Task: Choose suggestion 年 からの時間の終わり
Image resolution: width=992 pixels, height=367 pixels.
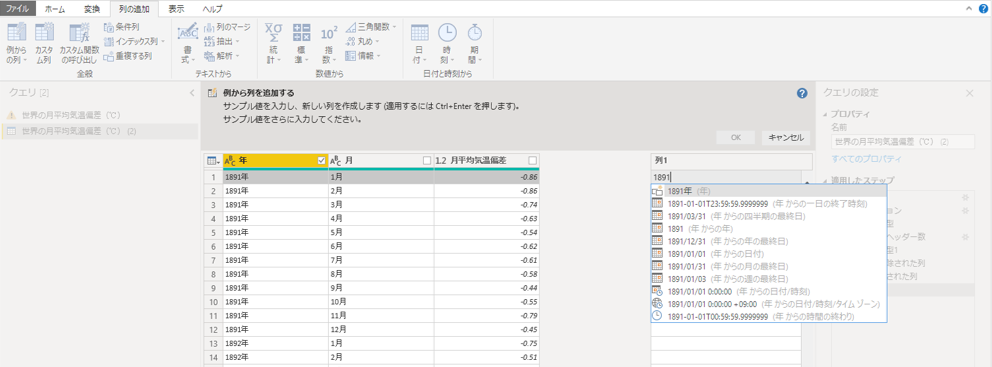Action: tap(769, 316)
